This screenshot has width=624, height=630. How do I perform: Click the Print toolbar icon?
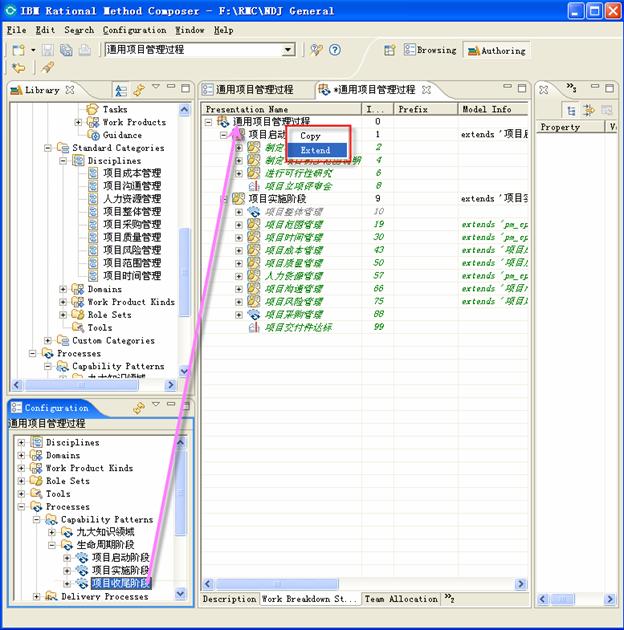click(x=84, y=50)
